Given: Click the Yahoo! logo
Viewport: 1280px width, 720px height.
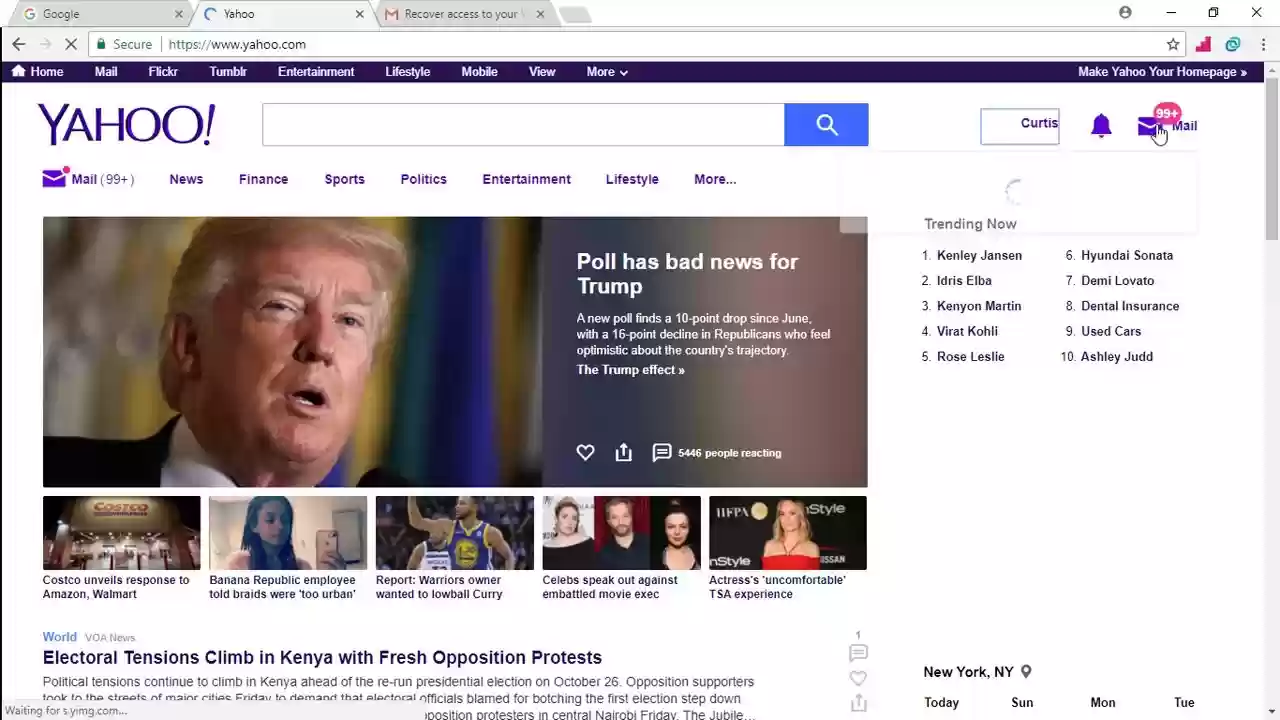Looking at the screenshot, I should [x=126, y=125].
